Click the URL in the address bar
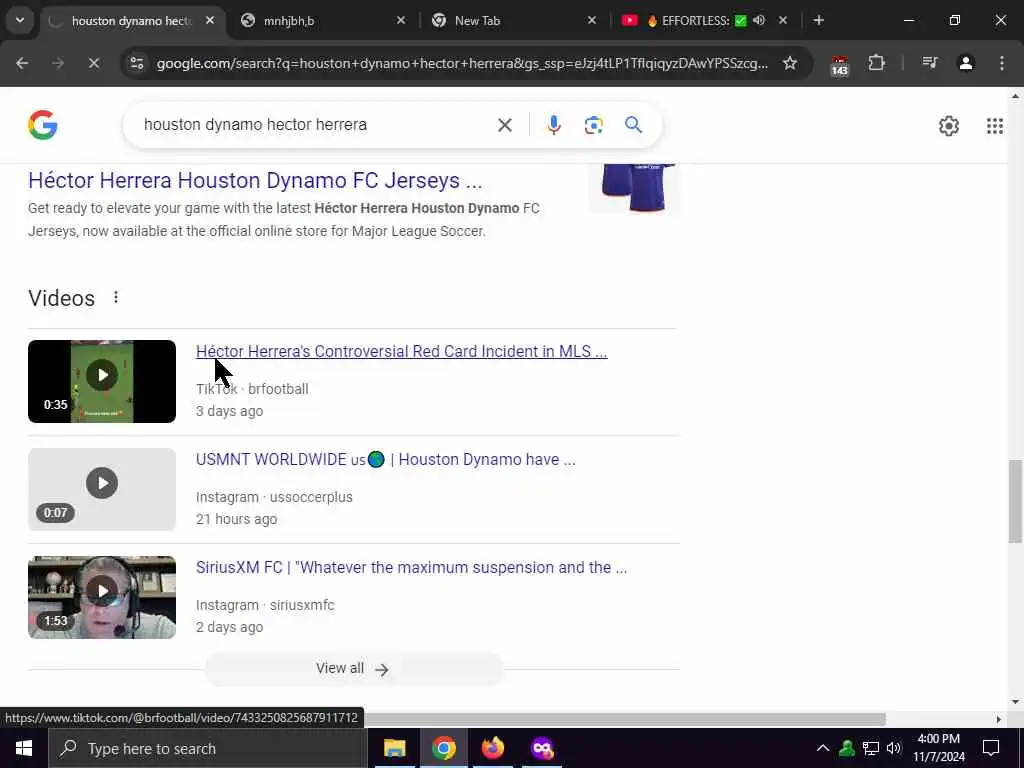This screenshot has height=768, width=1024. (462, 63)
